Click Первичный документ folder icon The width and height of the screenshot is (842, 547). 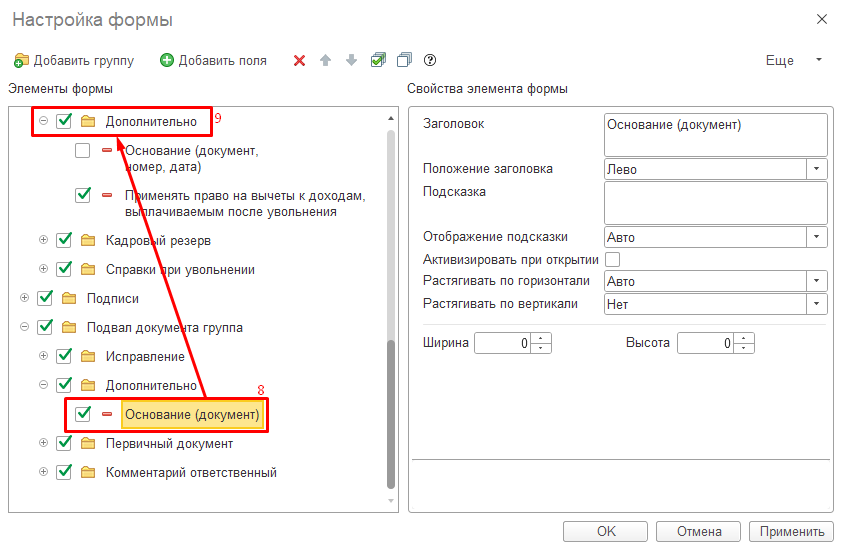coord(88,443)
